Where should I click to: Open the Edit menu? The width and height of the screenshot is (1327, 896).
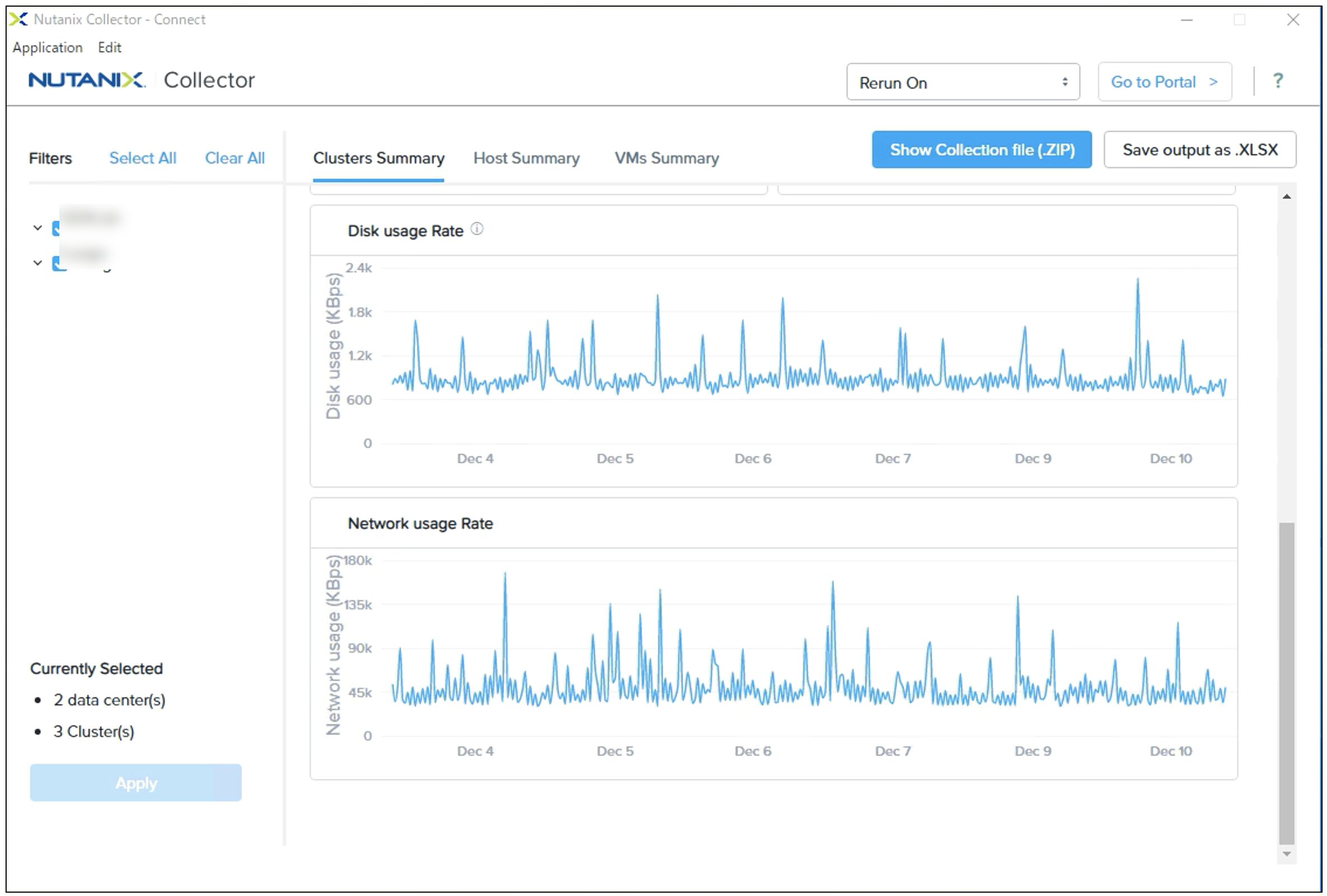(109, 48)
